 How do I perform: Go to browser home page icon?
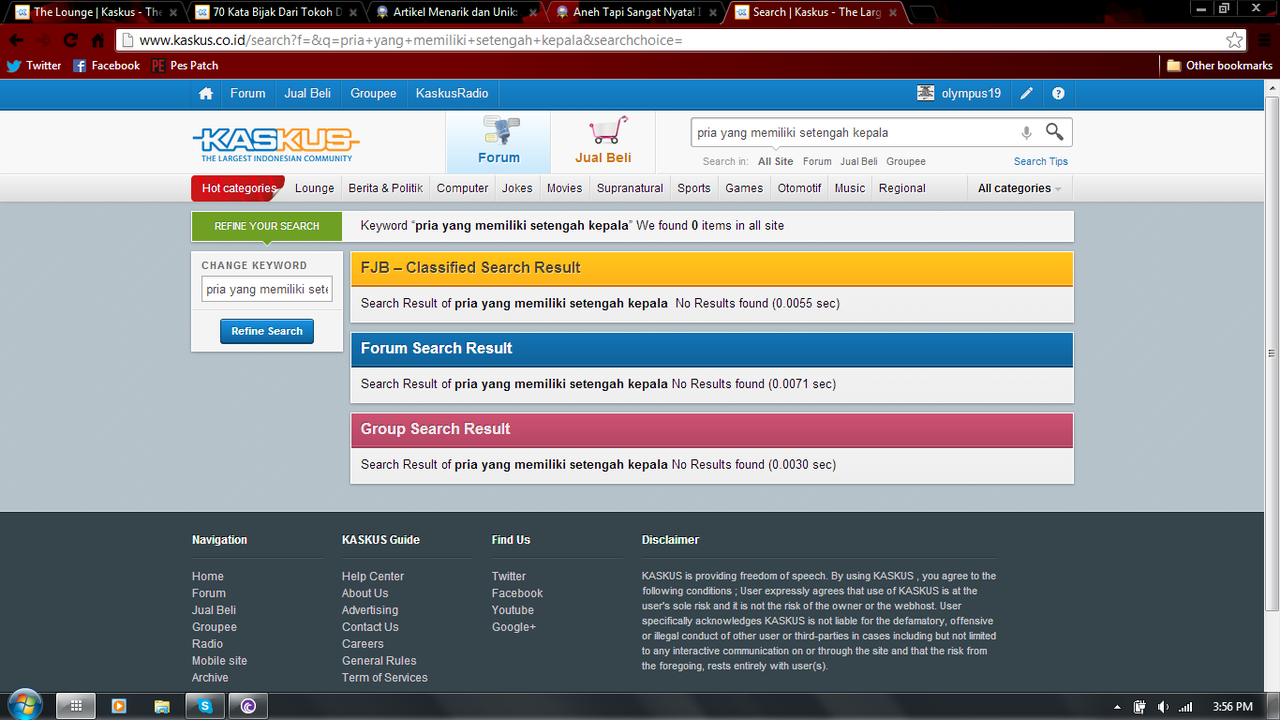(x=98, y=40)
